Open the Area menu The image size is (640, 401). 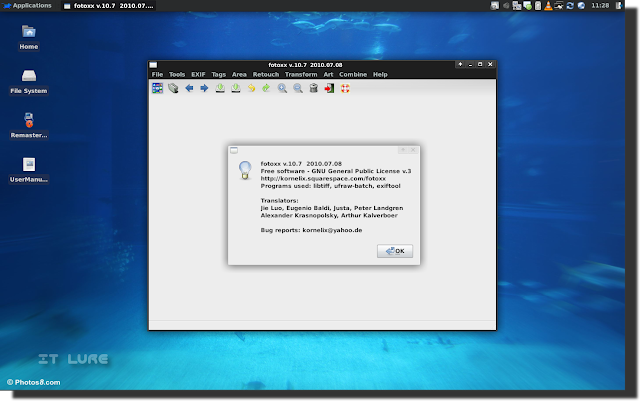[x=239, y=74]
